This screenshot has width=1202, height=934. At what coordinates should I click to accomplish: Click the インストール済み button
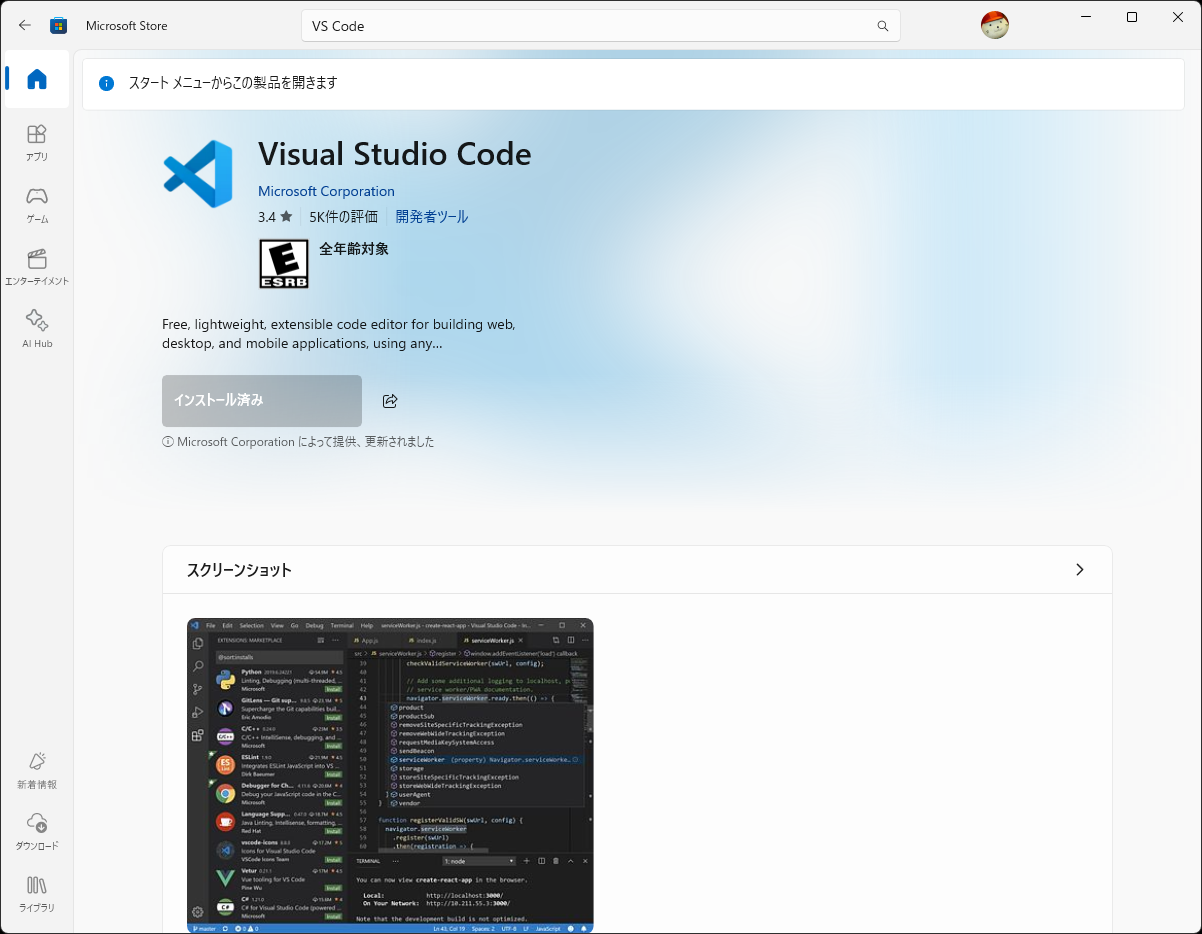point(261,400)
